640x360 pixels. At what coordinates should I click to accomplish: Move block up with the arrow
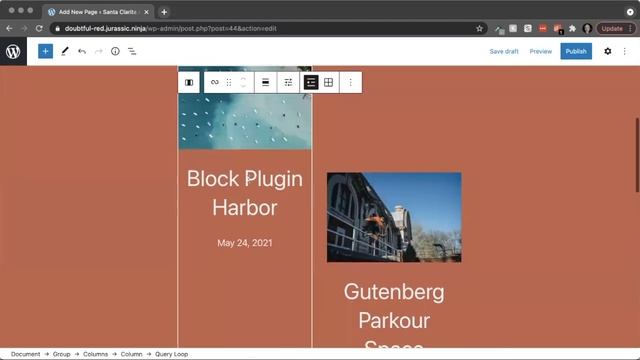pos(243,78)
